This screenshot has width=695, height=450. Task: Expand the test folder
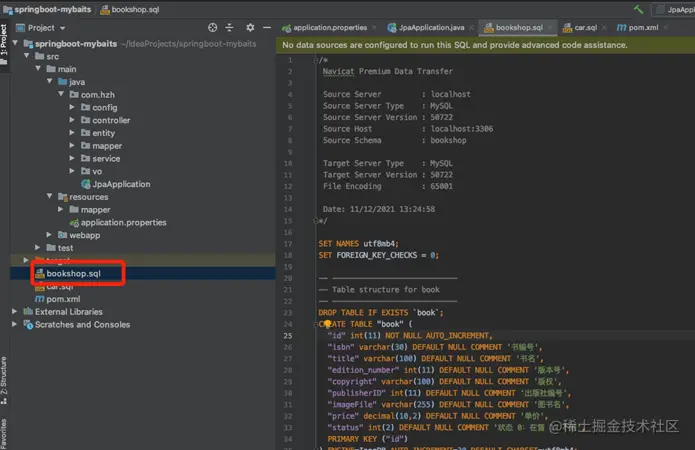tap(38, 247)
